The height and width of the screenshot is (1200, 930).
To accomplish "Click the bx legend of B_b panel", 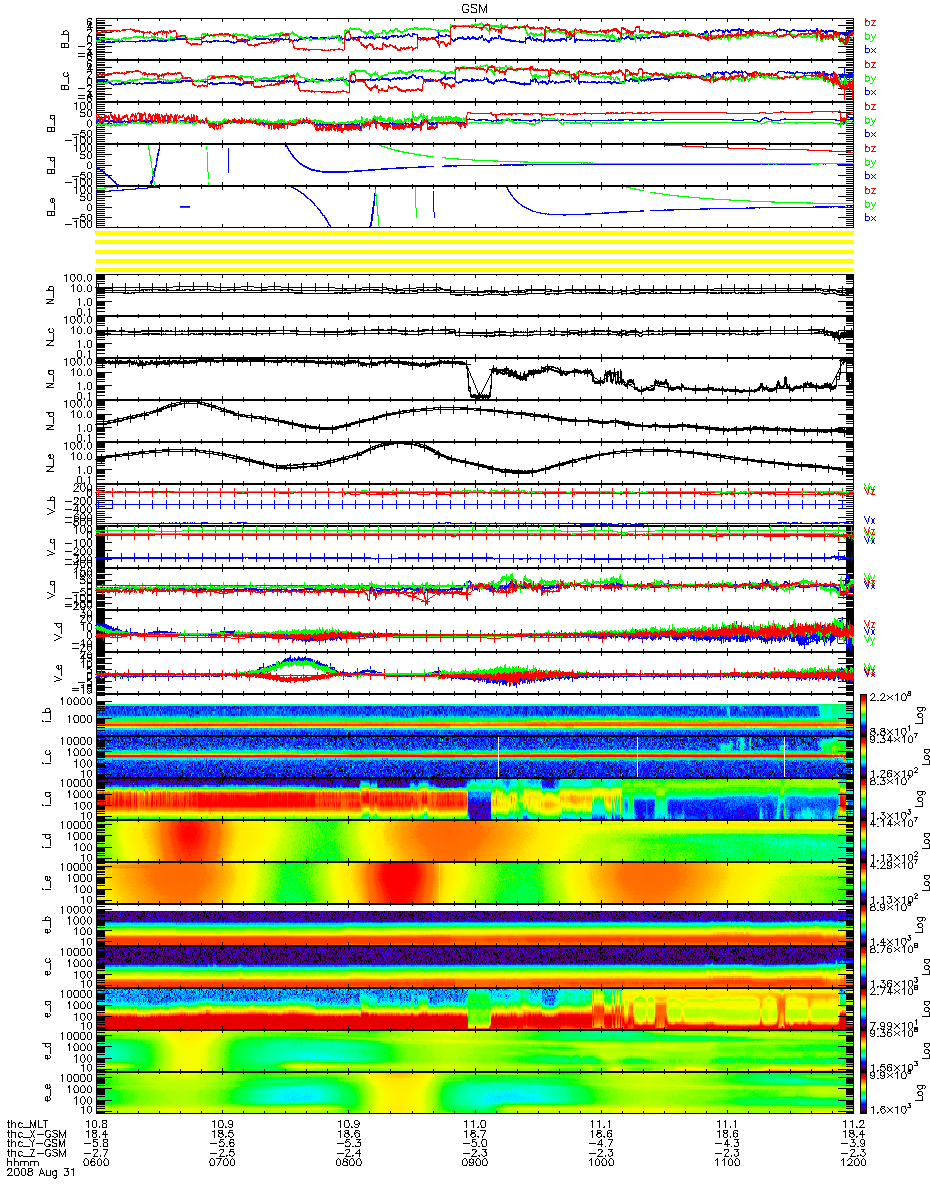I will click(x=870, y=50).
